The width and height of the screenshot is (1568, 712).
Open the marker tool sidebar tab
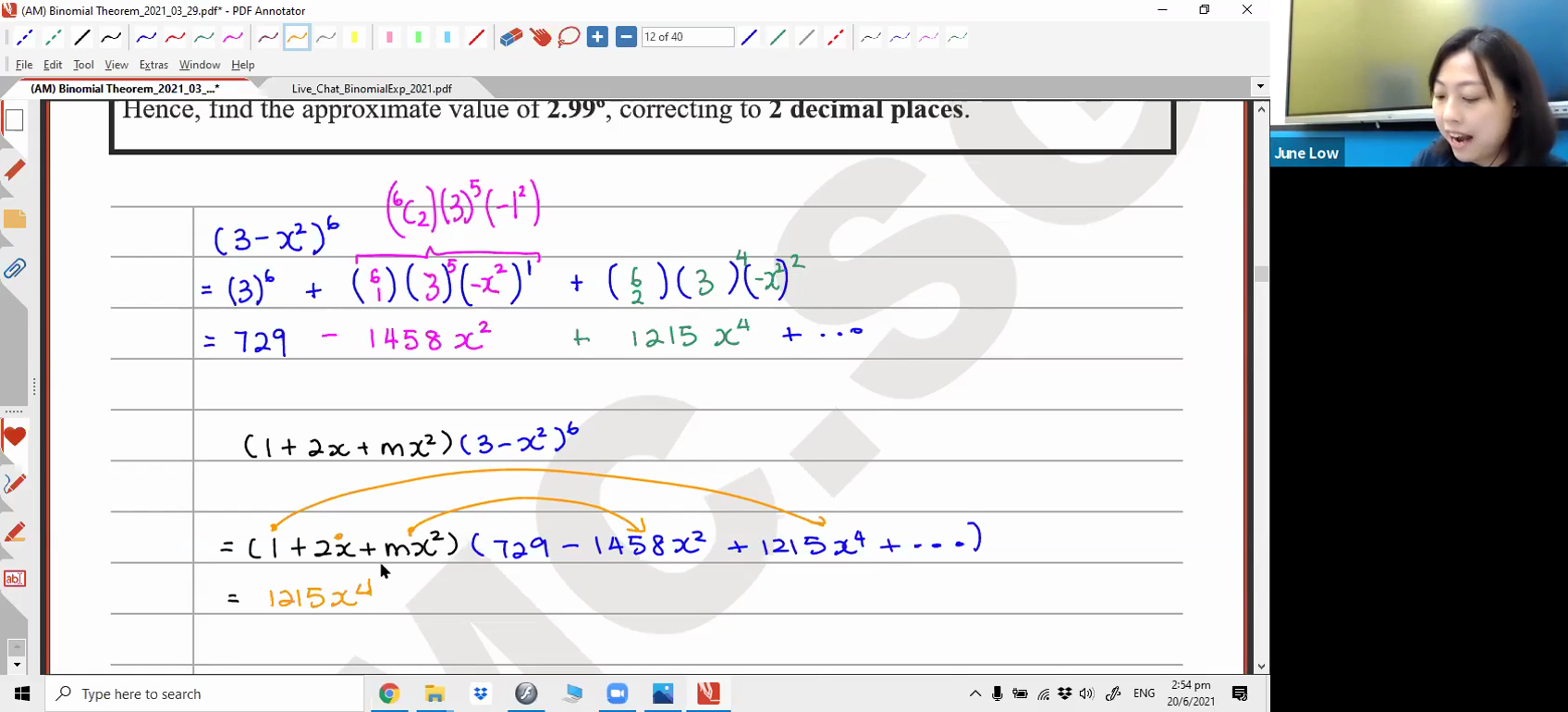14,532
